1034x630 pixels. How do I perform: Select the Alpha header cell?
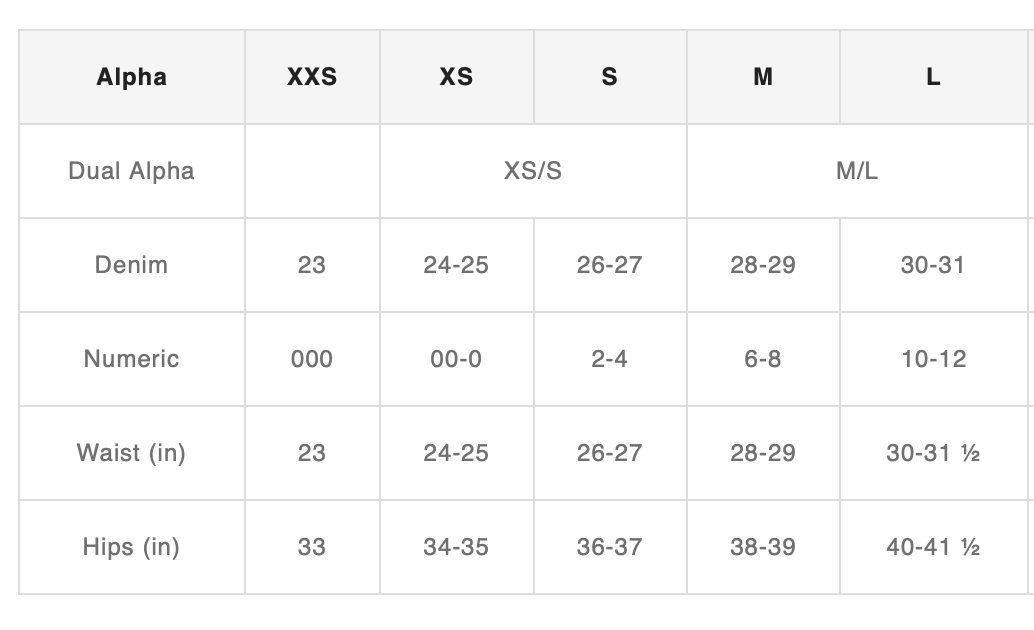(x=132, y=77)
